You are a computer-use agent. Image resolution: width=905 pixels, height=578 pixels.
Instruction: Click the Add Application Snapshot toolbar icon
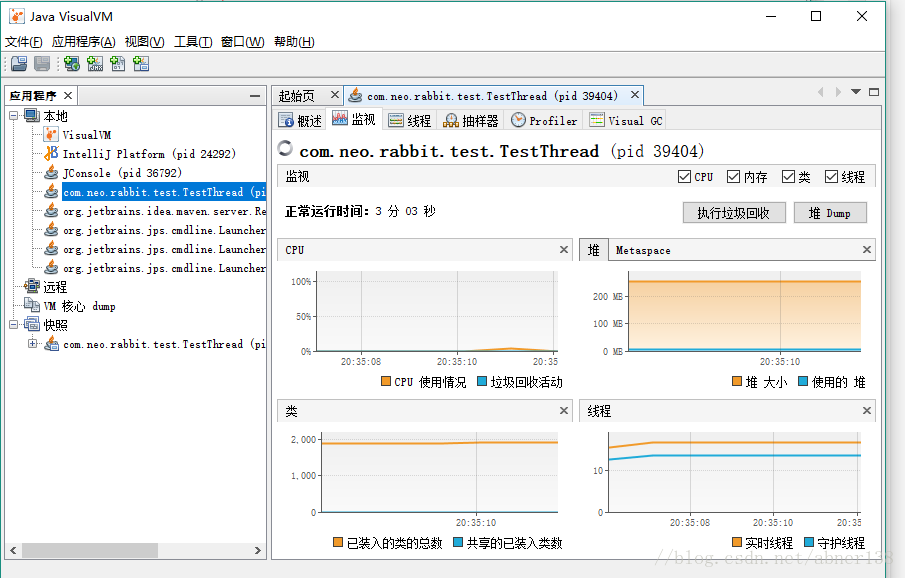tap(141, 64)
